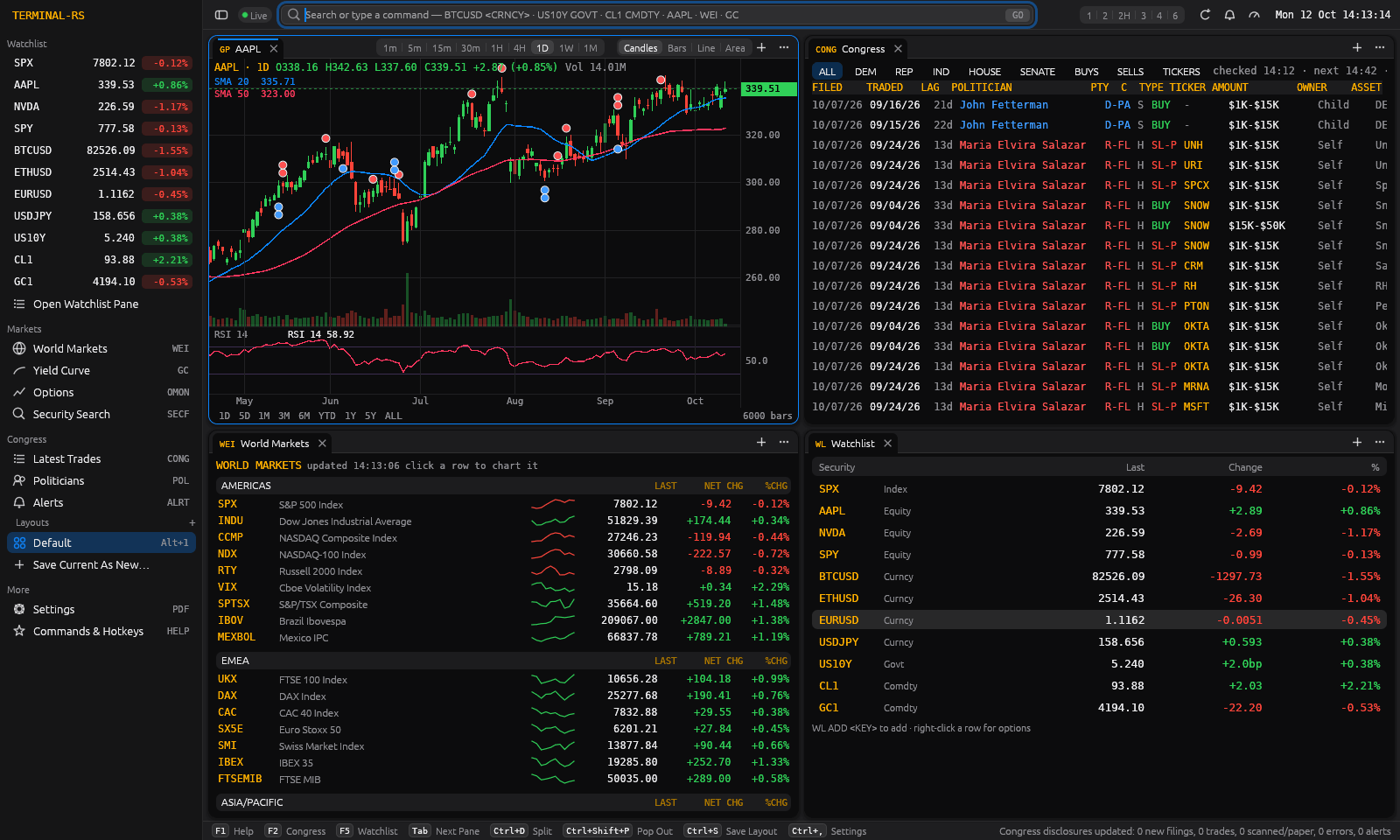Toggle the sidebar panel icon
The height and width of the screenshot is (840, 1400).
coord(221,15)
